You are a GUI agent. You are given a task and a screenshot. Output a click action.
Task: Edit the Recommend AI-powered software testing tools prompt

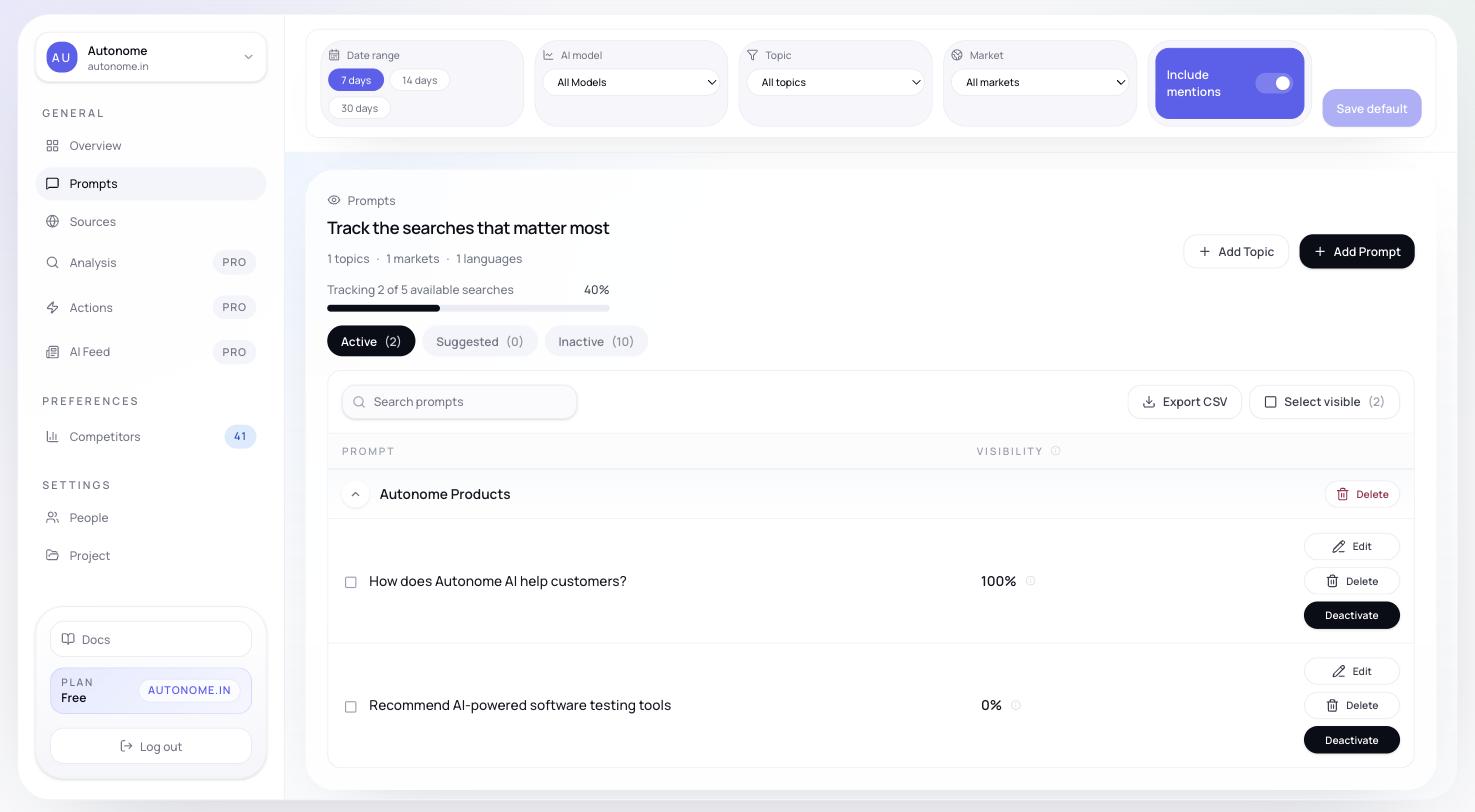pyautogui.click(x=1352, y=671)
